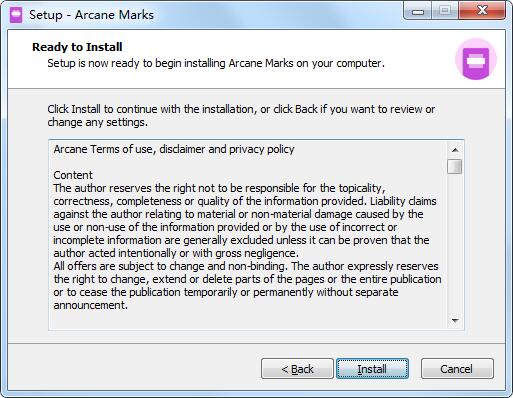This screenshot has width=513, height=398.
Task: Click the Content heading in terms text
Action: point(73,175)
